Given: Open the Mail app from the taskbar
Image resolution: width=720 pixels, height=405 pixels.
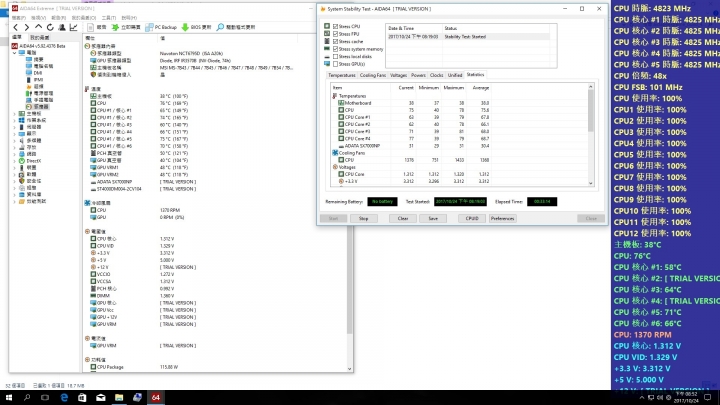Looking at the screenshot, I should pos(101,398).
